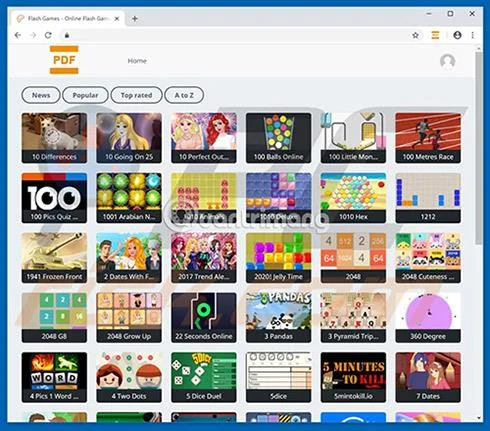Open the Chrome profile icon
Image resolution: width=490 pixels, height=431 pixels.
tap(457, 35)
